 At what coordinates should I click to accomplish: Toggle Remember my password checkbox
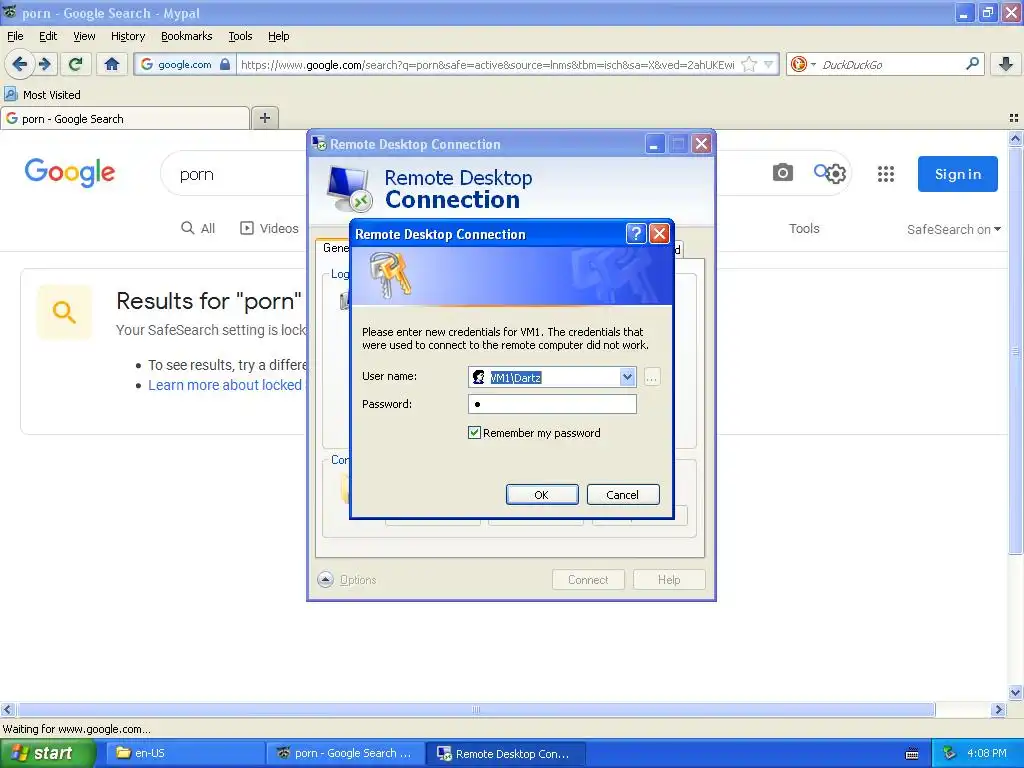475,432
